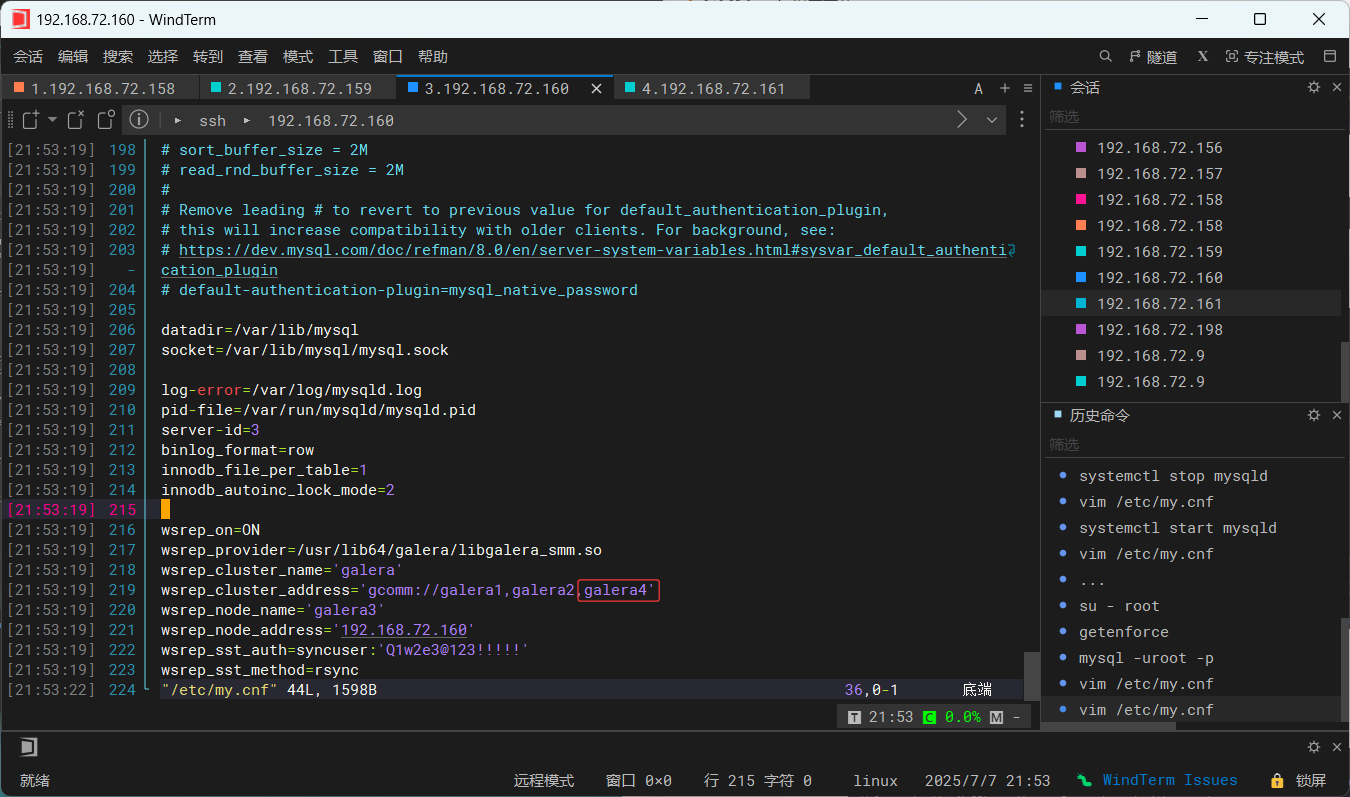This screenshot has width=1350, height=797.
Task: Open the vertical ellipsis menu in the toolbar
Action: 1021,120
